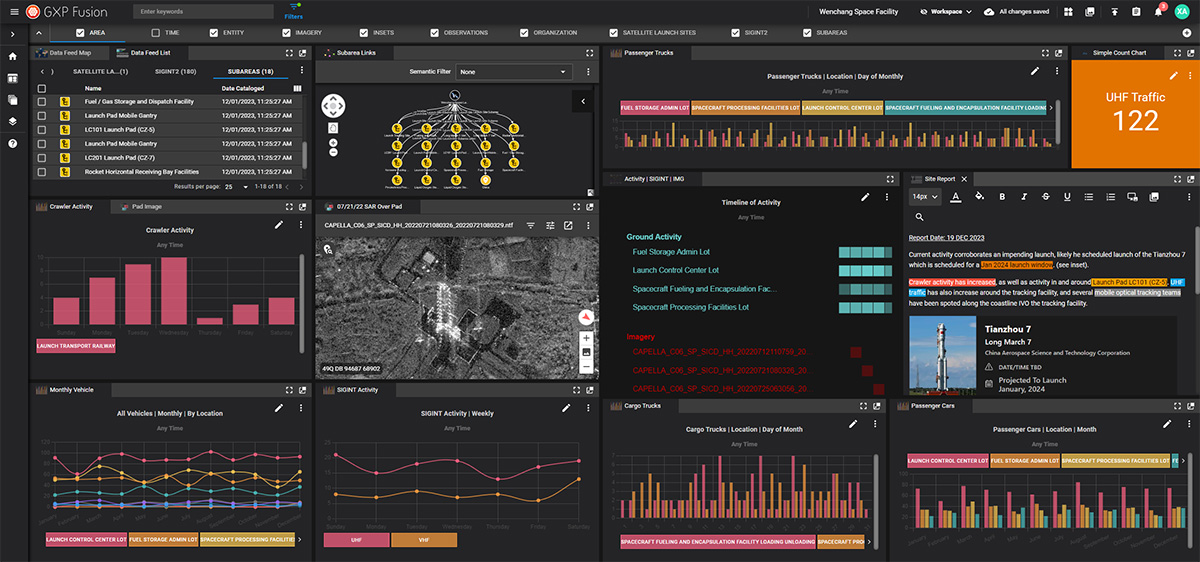Uncheck the IMAGERY filter checkbox
This screenshot has height=562, width=1200.
click(x=286, y=32)
